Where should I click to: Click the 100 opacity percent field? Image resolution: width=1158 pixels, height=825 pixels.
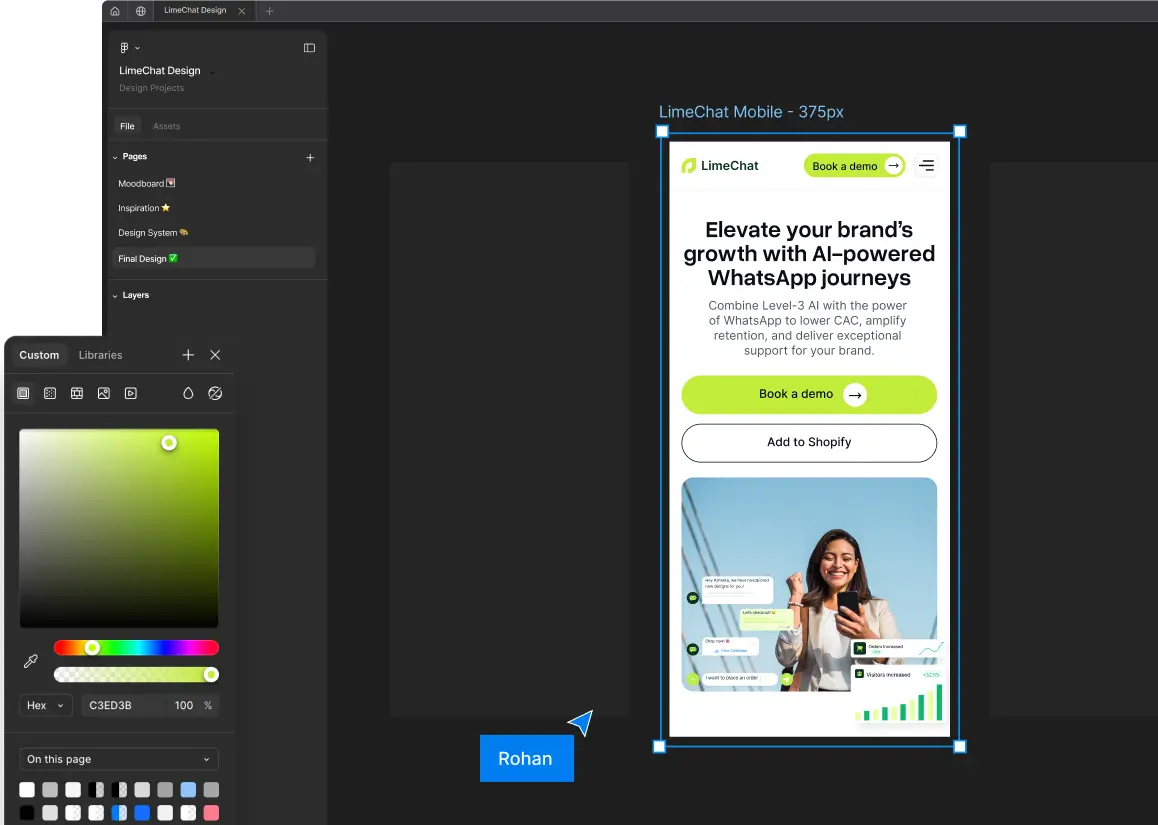click(x=184, y=705)
